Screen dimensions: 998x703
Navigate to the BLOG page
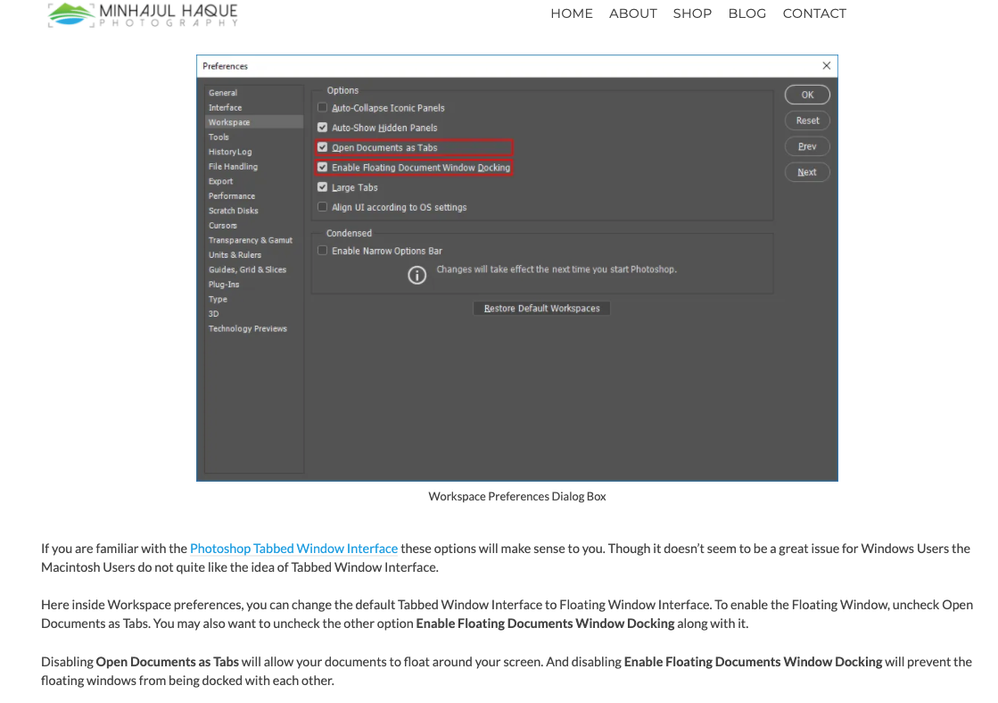pos(747,13)
